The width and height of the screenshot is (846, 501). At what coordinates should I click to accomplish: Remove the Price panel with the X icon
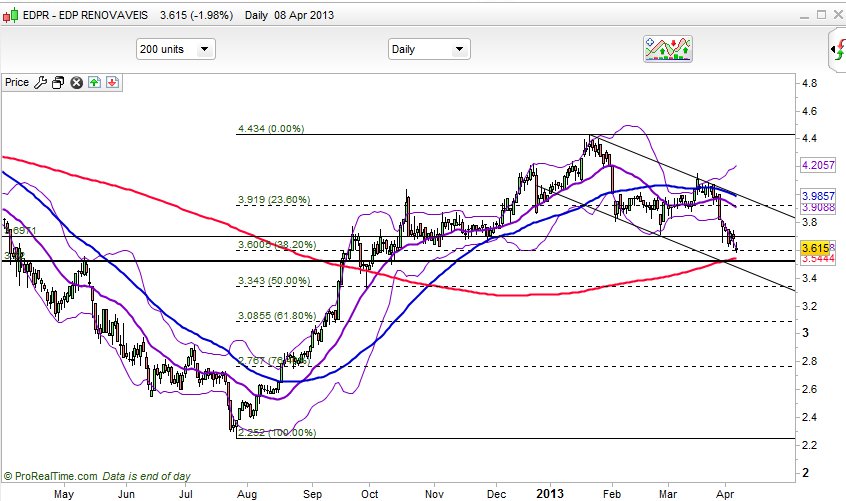(77, 83)
